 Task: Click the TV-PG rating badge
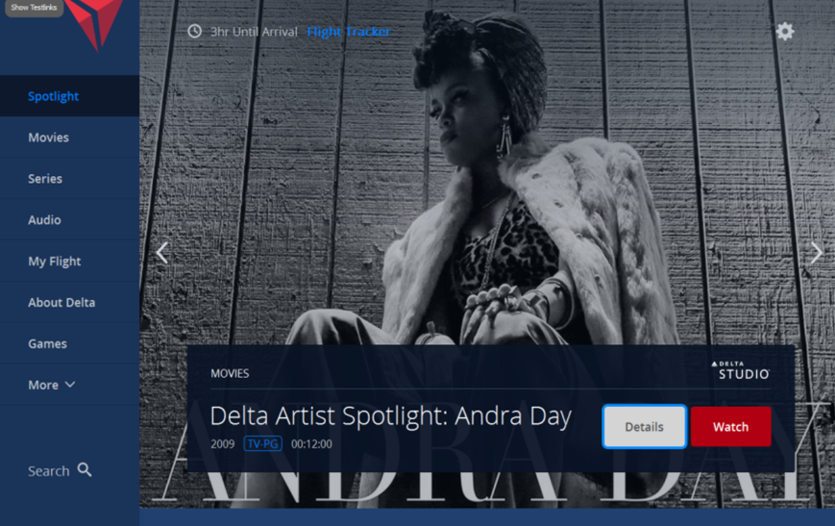pyautogui.click(x=263, y=444)
